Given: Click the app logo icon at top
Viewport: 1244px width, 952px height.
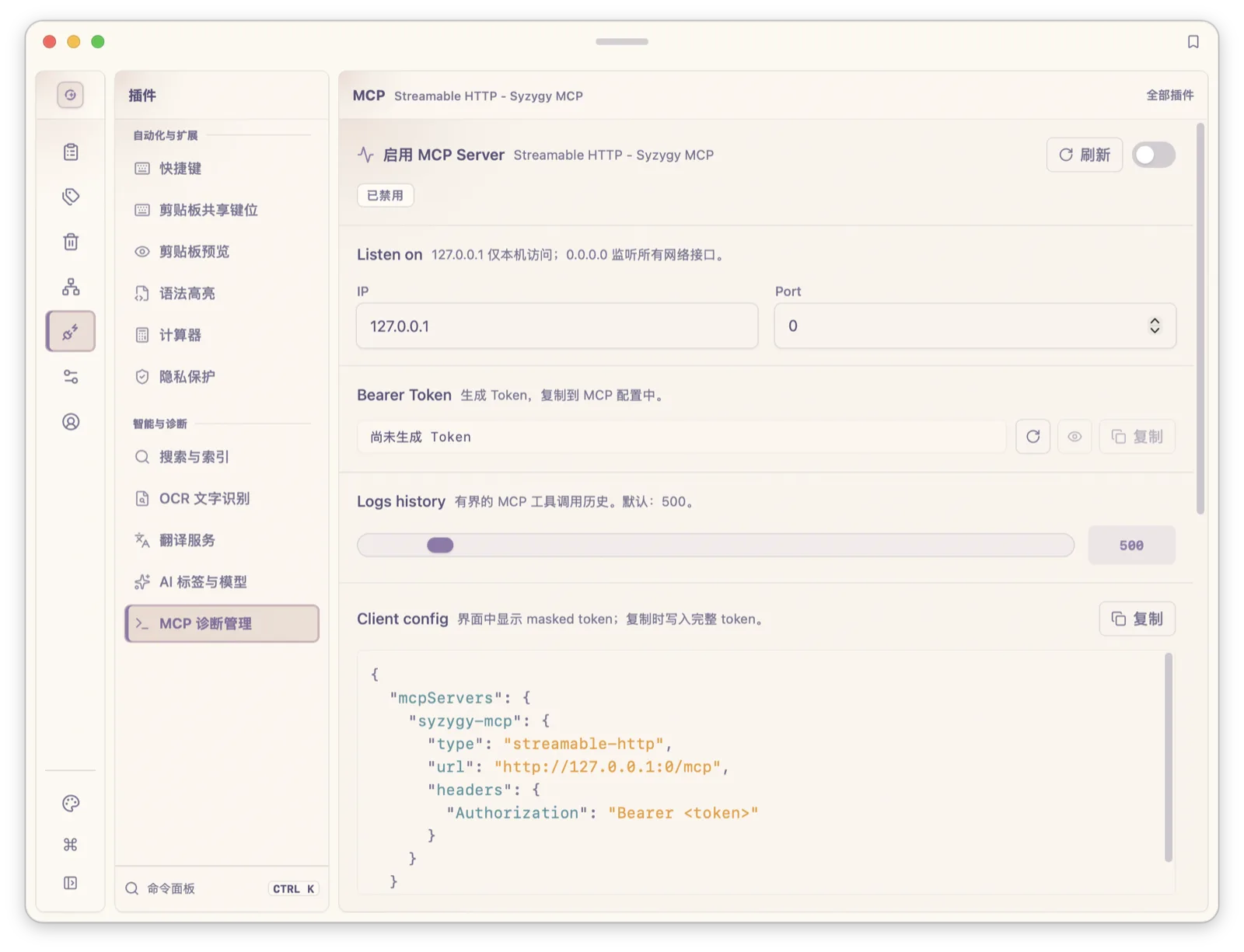Looking at the screenshot, I should click(x=71, y=95).
